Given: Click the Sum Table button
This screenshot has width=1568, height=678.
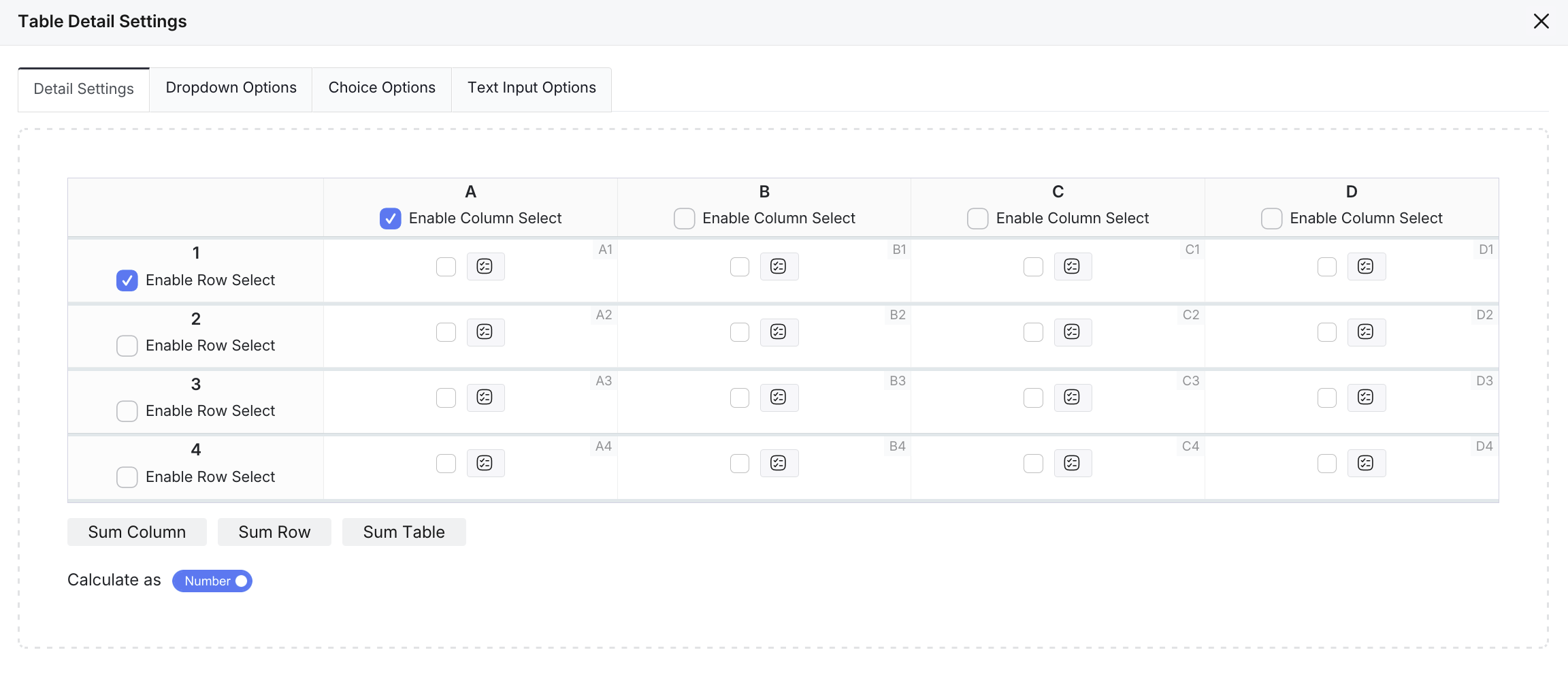Looking at the screenshot, I should [404, 532].
